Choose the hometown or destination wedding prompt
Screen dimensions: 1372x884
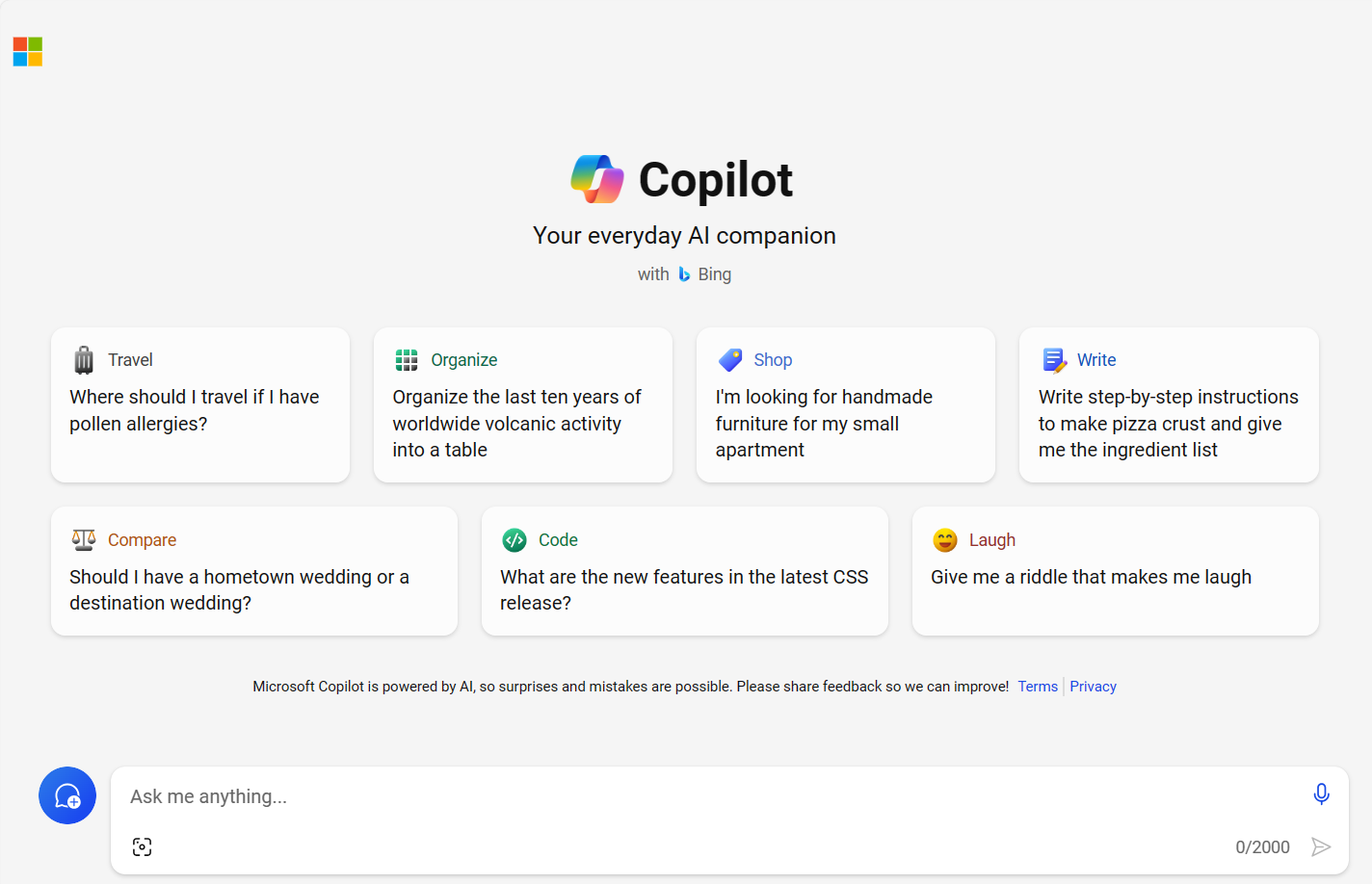click(254, 571)
